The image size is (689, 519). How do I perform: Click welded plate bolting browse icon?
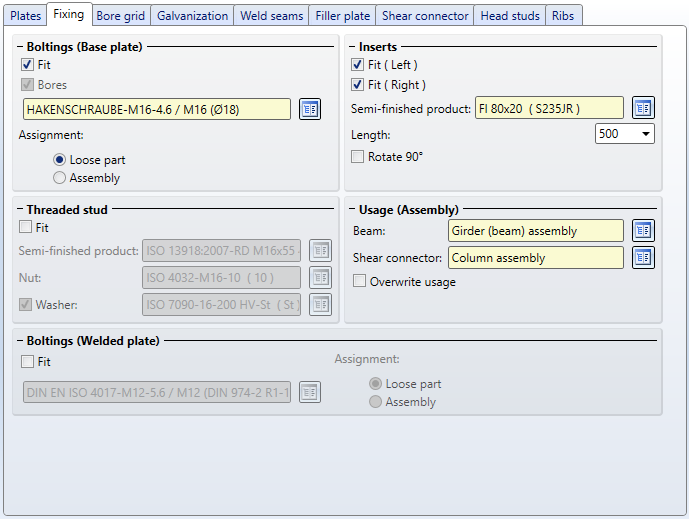pyautogui.click(x=310, y=392)
